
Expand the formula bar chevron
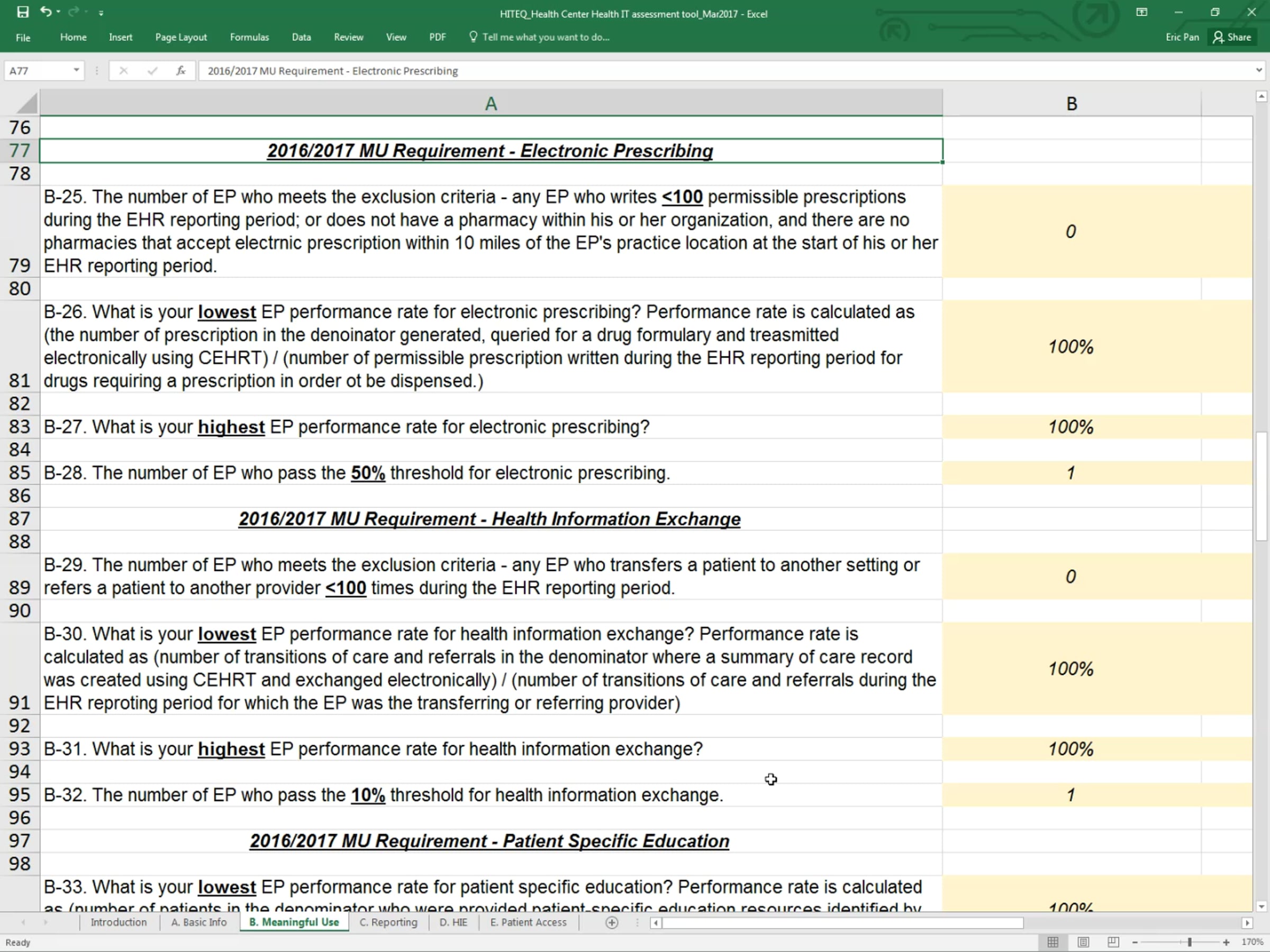[1259, 70]
